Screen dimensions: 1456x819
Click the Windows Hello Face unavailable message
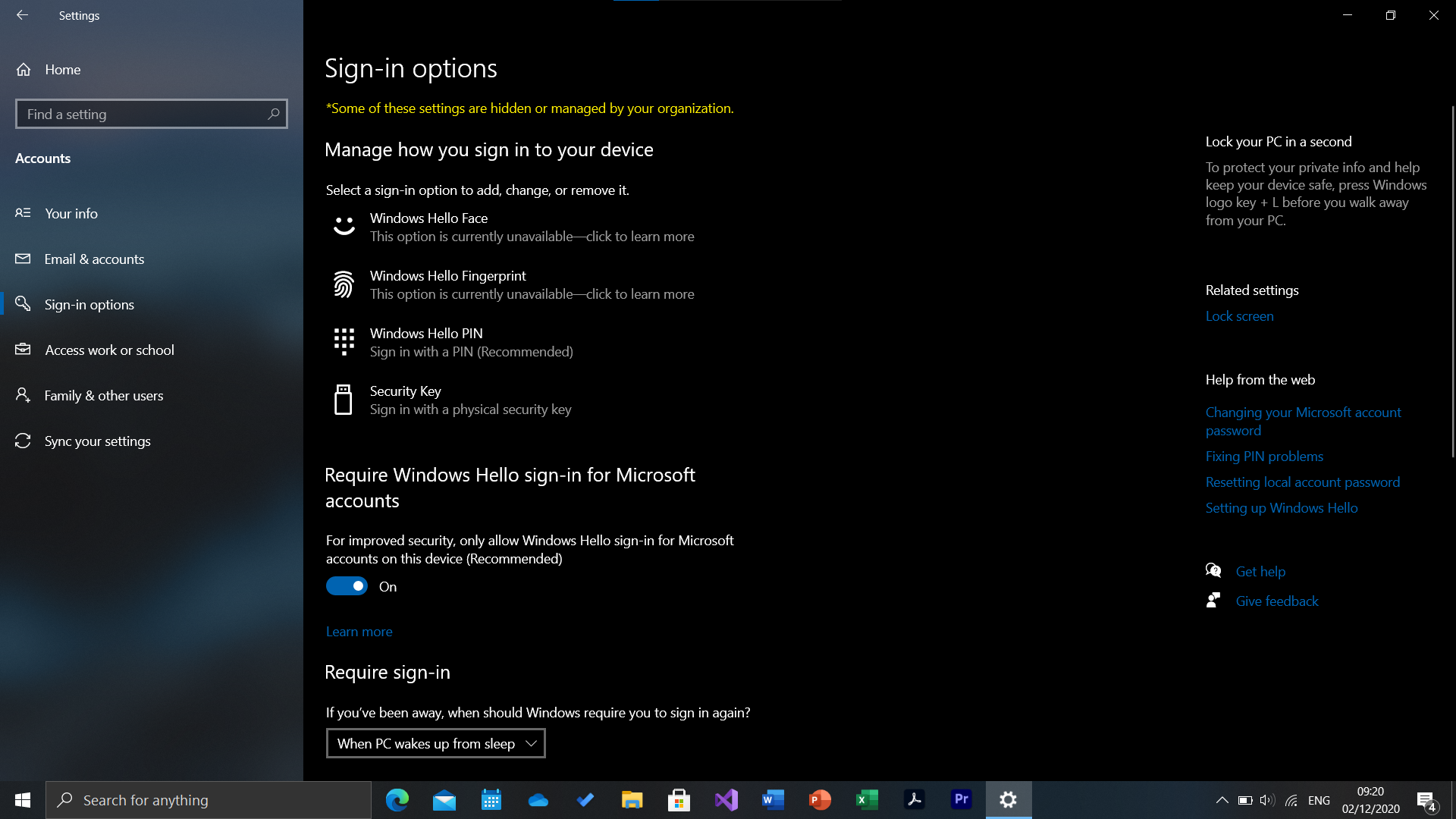pyautogui.click(x=532, y=236)
